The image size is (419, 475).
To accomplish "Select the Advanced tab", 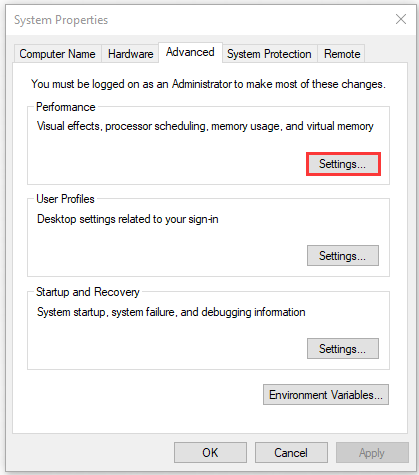I will (x=190, y=52).
